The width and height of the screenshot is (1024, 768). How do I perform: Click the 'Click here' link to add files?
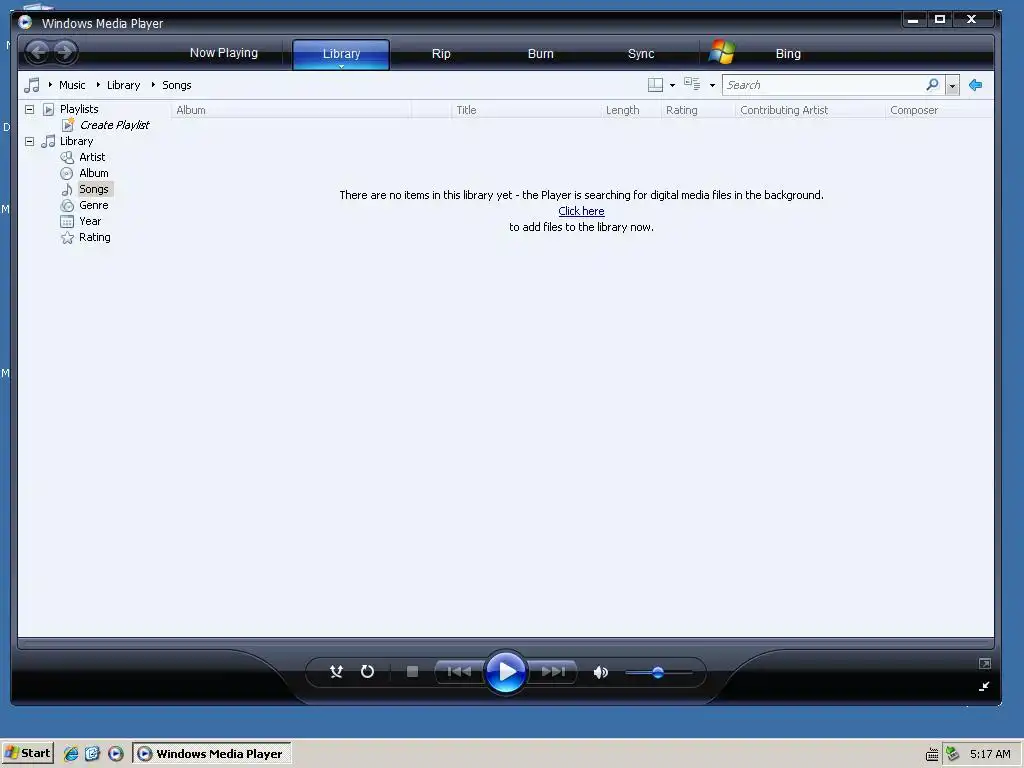(x=581, y=211)
